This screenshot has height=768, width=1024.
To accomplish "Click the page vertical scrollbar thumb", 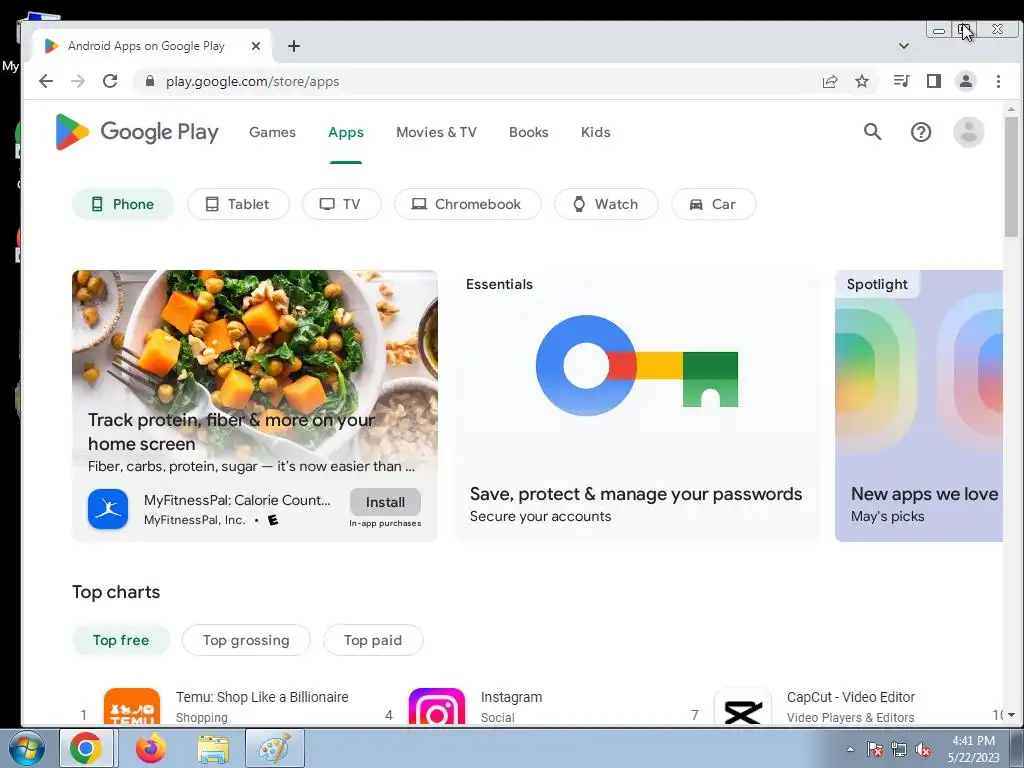I will (x=1011, y=177).
